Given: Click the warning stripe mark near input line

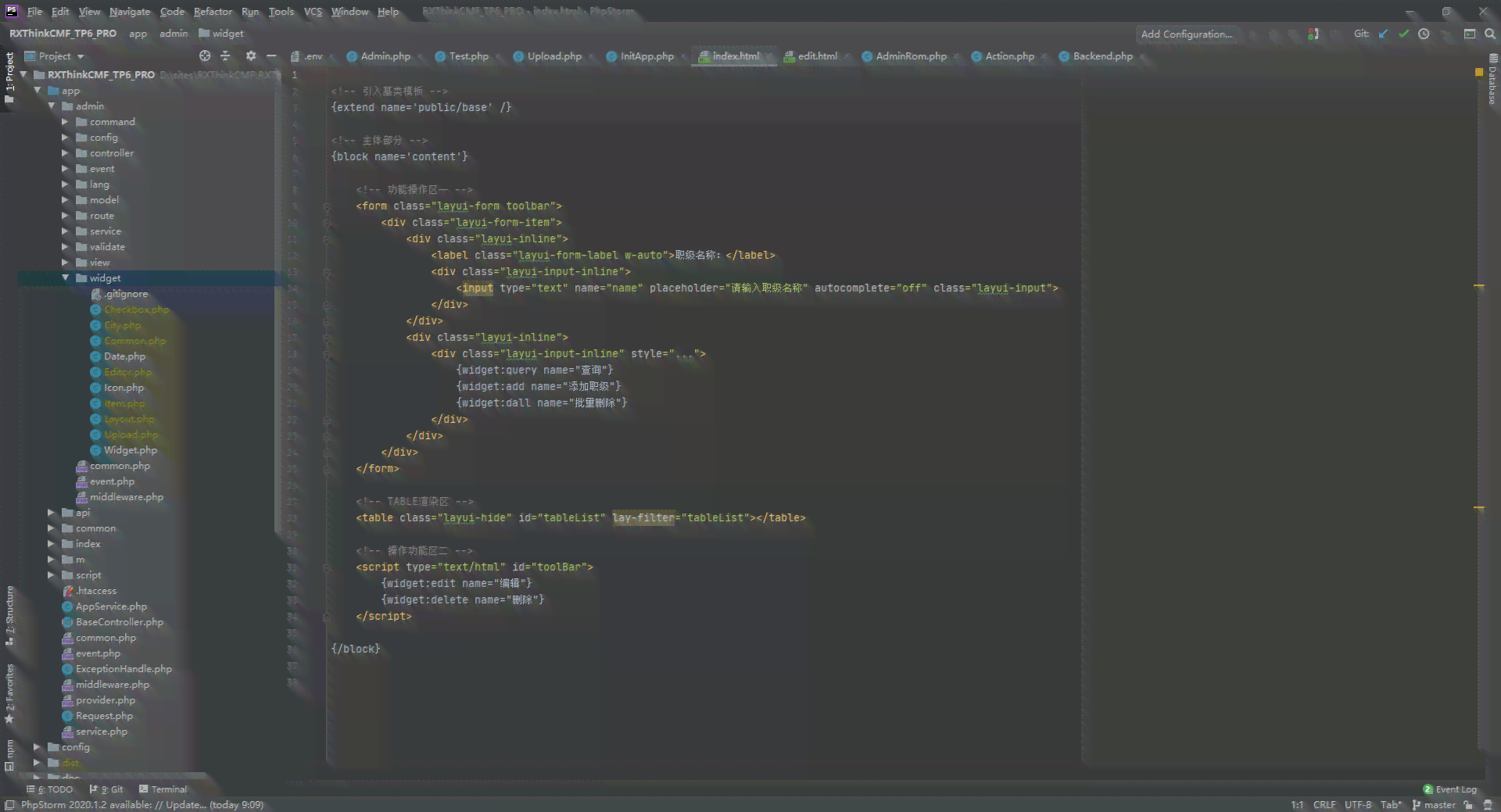Looking at the screenshot, I should point(1479,287).
